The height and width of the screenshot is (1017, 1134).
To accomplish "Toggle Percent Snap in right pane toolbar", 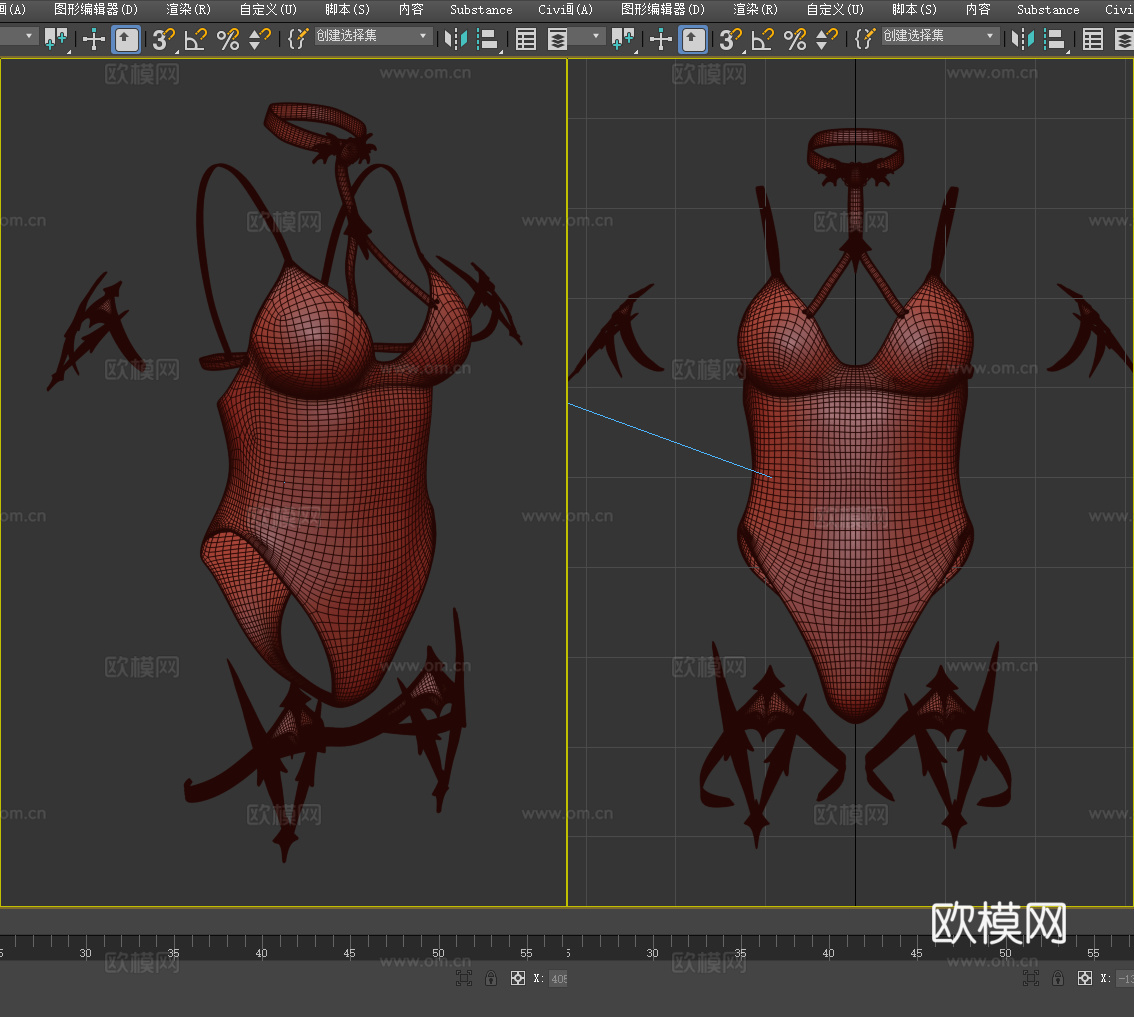I will click(795, 39).
